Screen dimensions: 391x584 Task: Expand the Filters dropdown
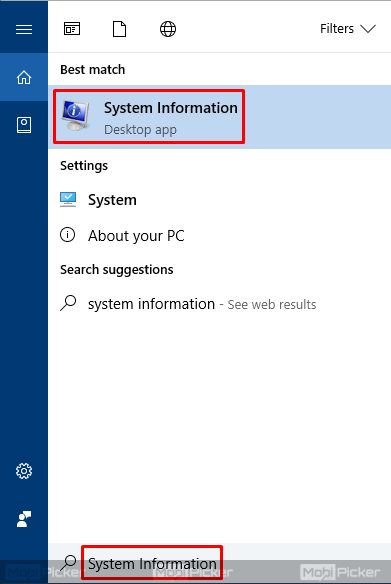pyautogui.click(x=348, y=29)
